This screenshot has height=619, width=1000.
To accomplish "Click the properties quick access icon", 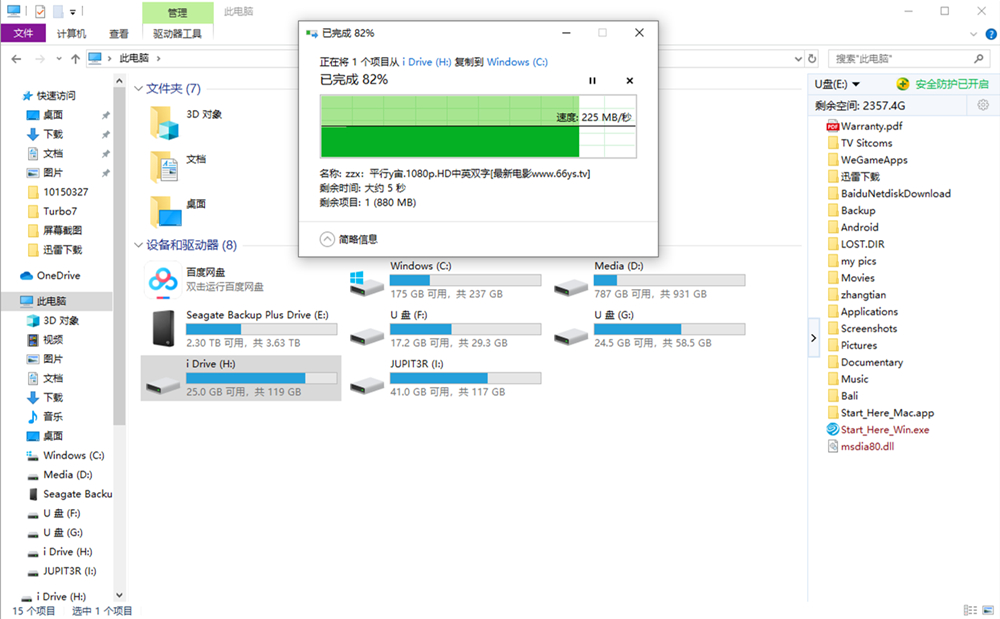I will click(x=40, y=11).
